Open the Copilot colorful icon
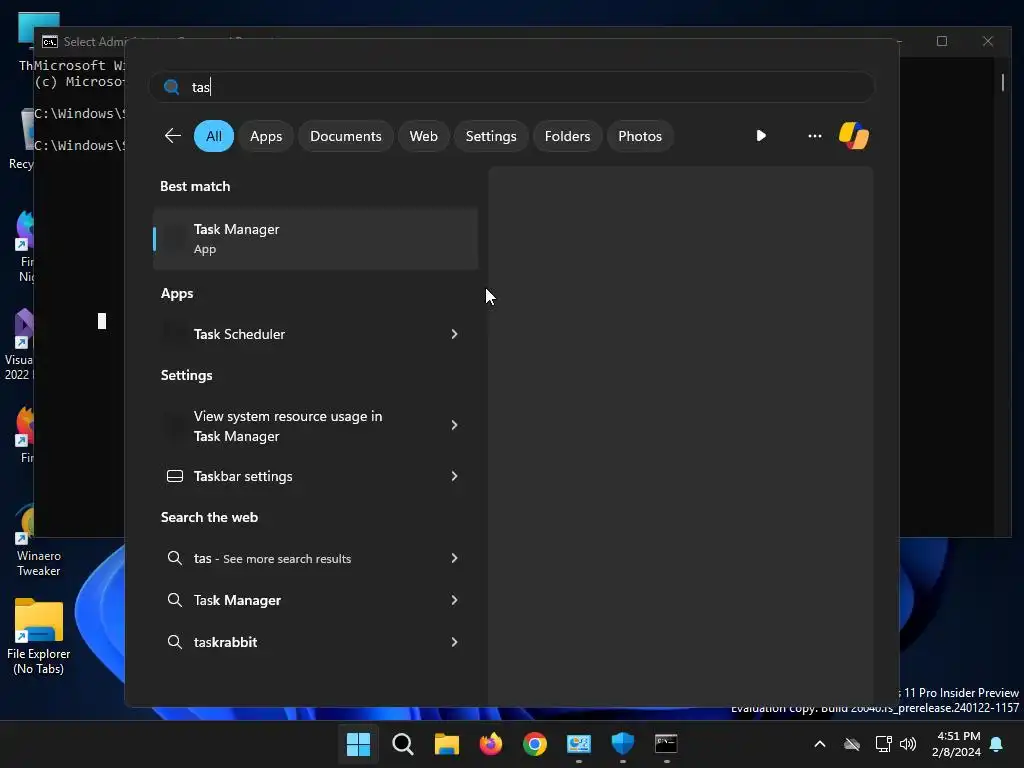The image size is (1024, 768). click(854, 136)
